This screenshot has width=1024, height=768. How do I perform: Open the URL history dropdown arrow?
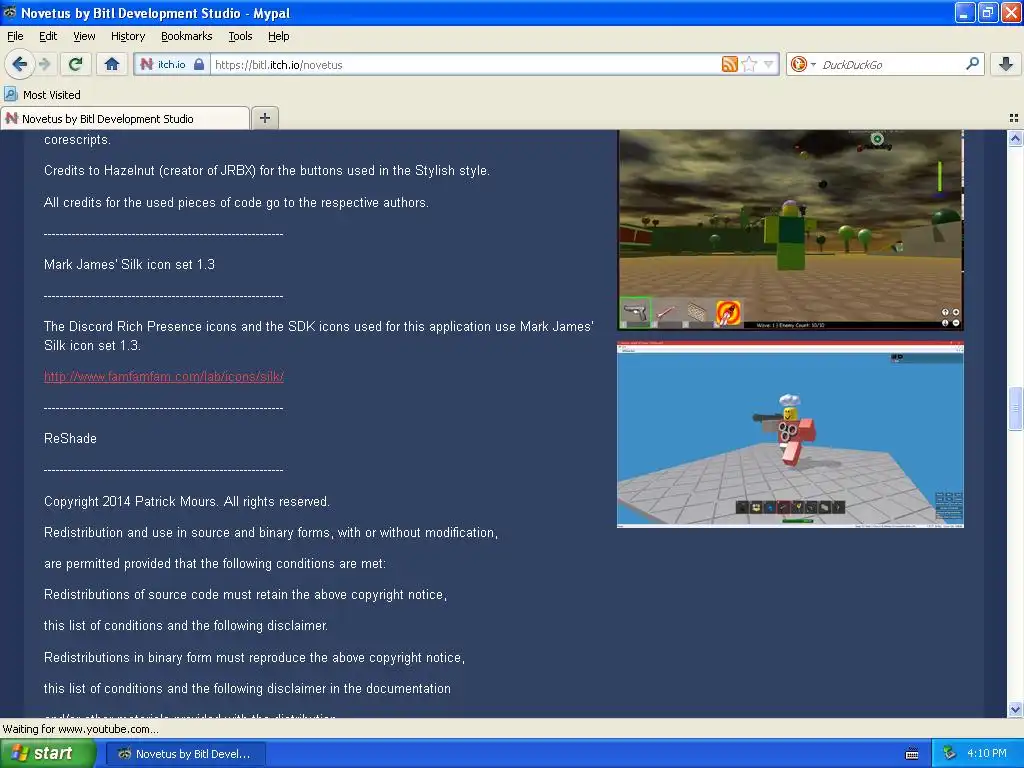tap(769, 64)
